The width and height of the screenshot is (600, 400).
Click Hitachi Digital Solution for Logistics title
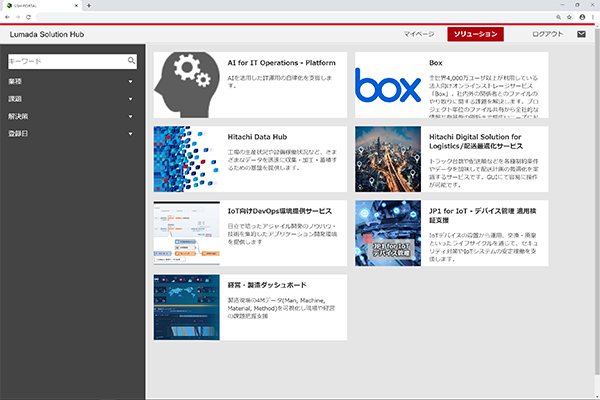coord(476,141)
